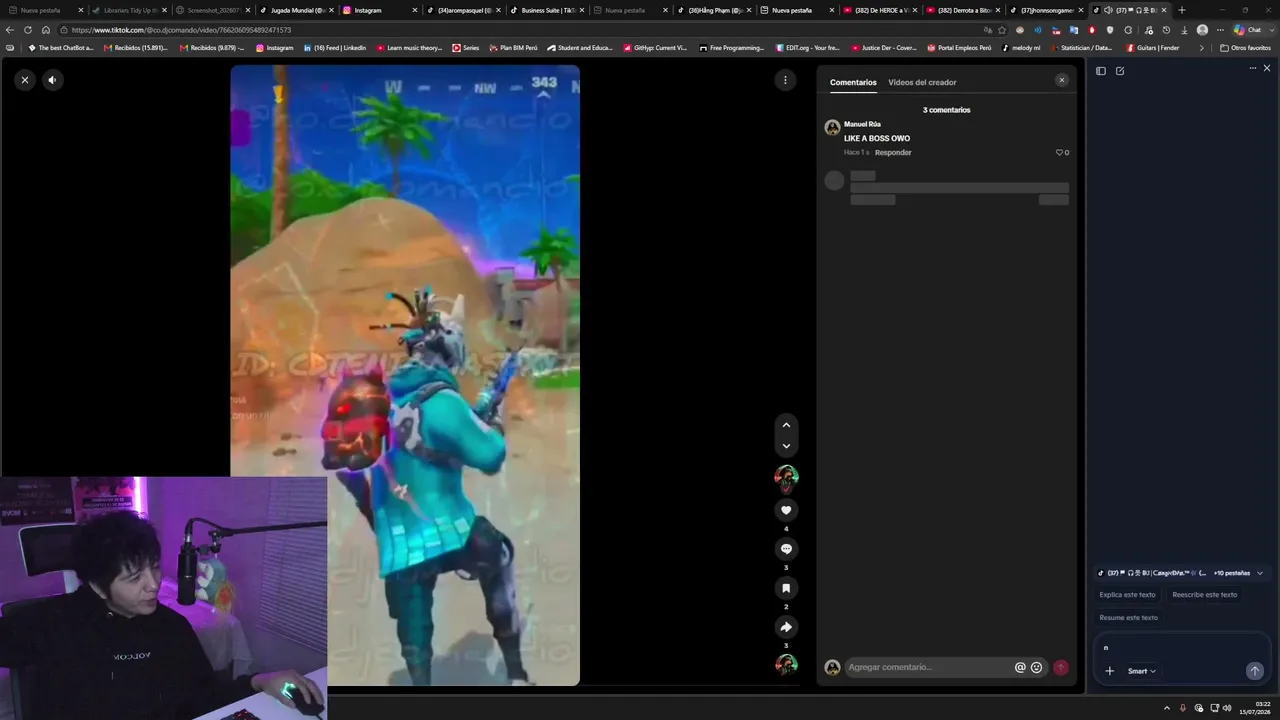Like the video with the heart button
This screenshot has height=720, width=1280.
[786, 510]
